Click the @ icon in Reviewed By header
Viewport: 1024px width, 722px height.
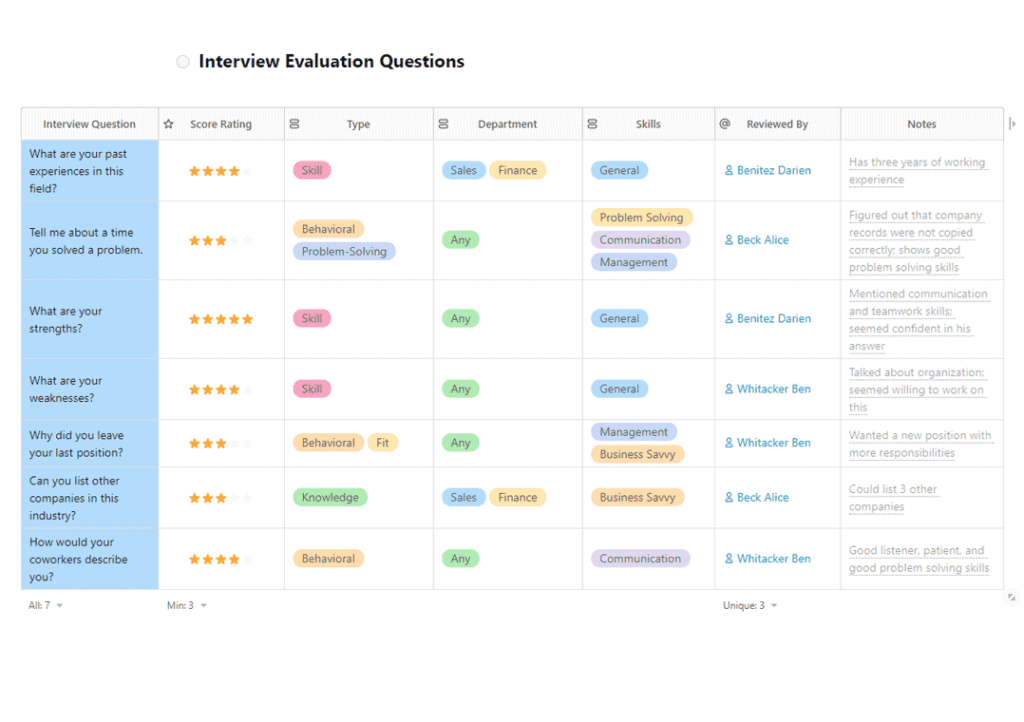pyautogui.click(x=725, y=124)
